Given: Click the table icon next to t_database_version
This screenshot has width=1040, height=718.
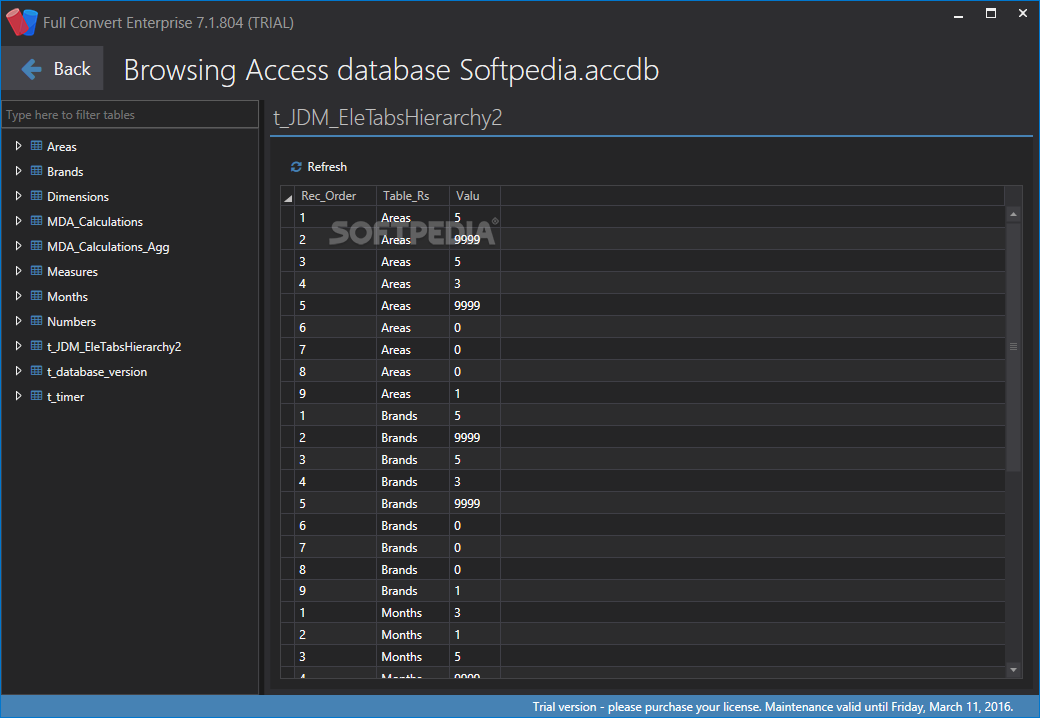Looking at the screenshot, I should click(36, 371).
